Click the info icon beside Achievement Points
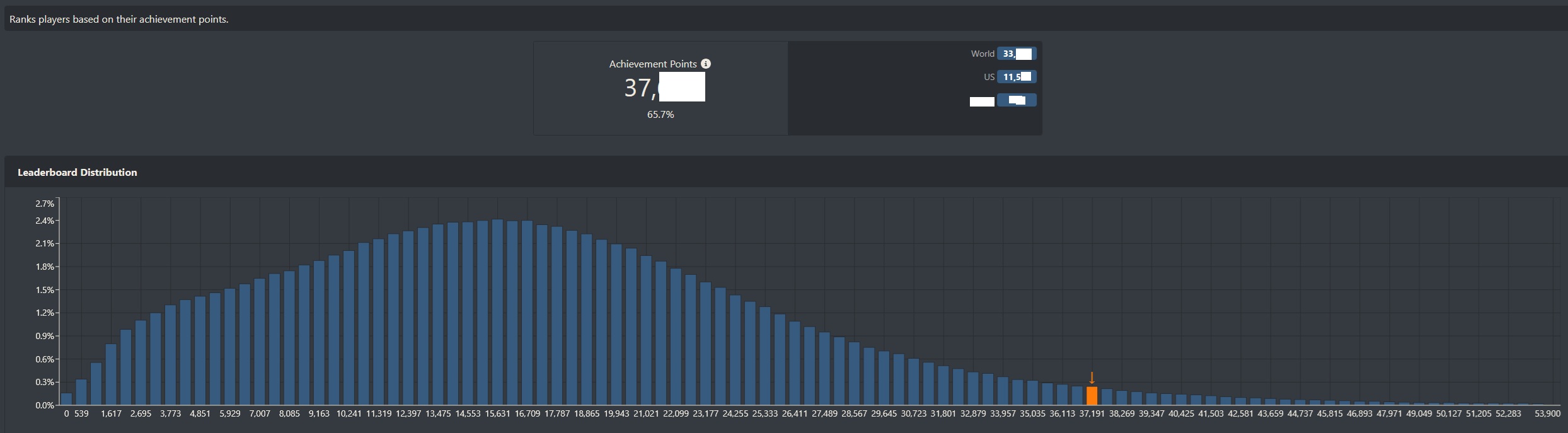 (x=706, y=64)
